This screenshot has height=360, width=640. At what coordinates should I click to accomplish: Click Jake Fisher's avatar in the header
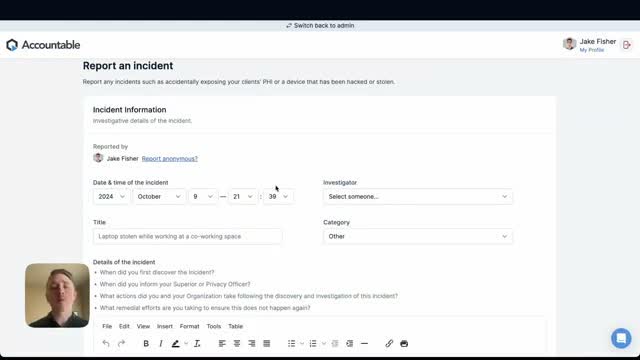[569, 43]
